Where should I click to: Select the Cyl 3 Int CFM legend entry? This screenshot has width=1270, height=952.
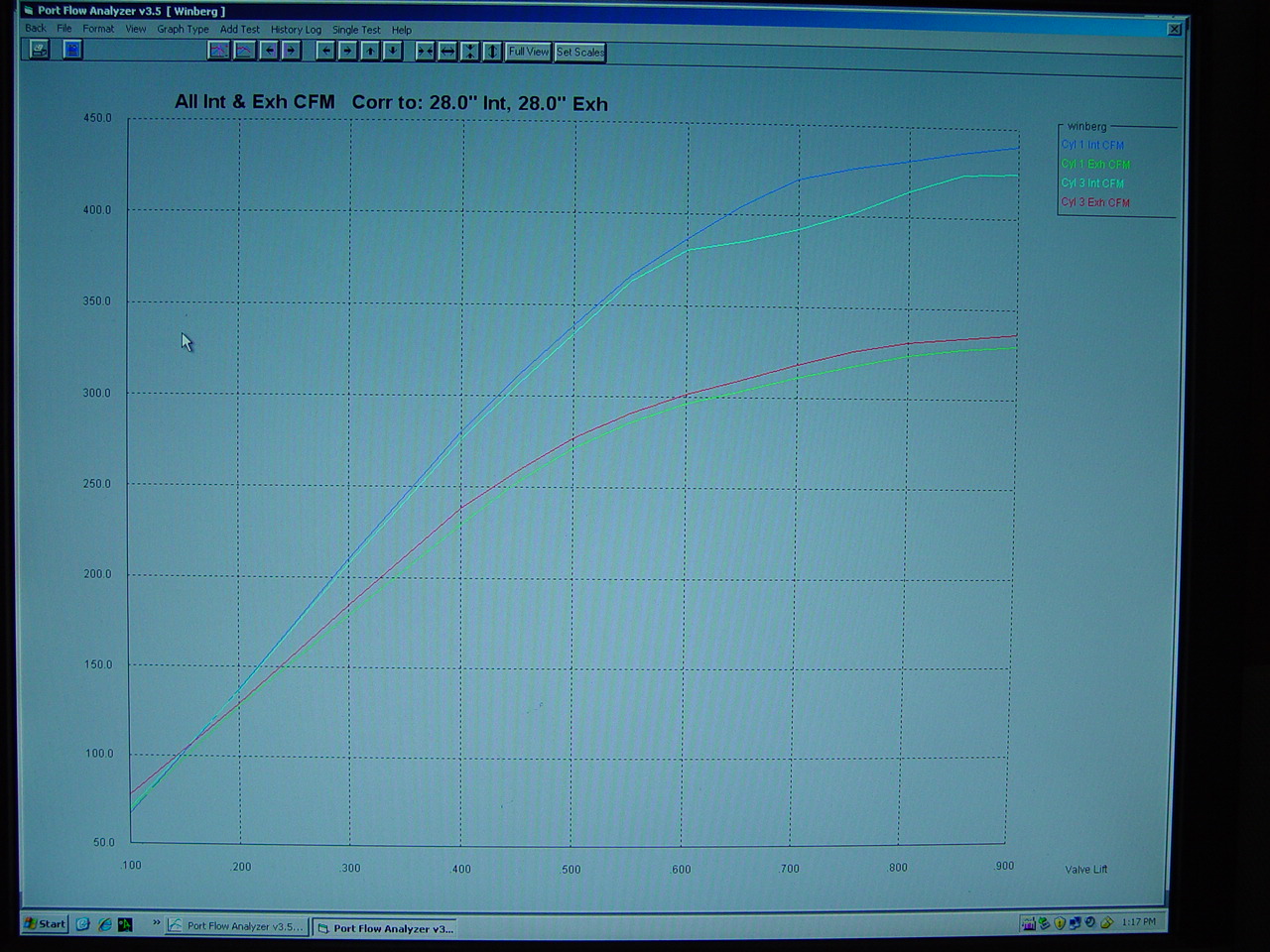click(x=1092, y=182)
